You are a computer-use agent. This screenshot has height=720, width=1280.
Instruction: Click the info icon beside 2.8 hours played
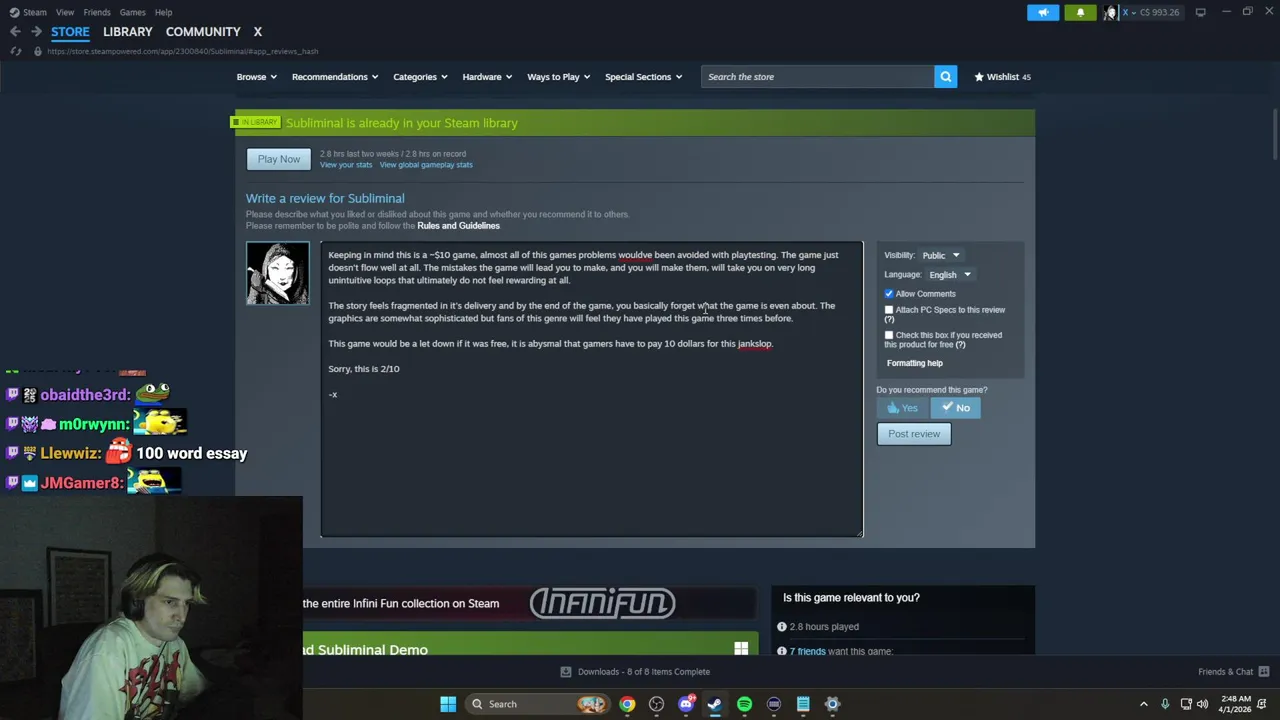coord(782,627)
